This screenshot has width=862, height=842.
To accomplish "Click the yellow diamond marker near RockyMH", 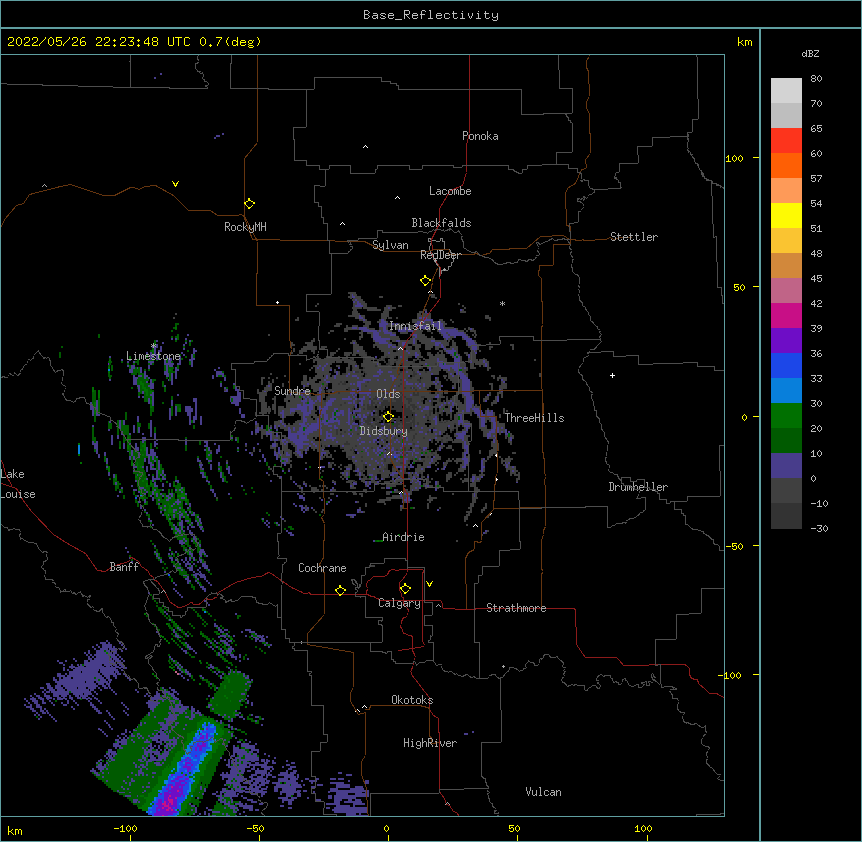I will tap(249, 204).
